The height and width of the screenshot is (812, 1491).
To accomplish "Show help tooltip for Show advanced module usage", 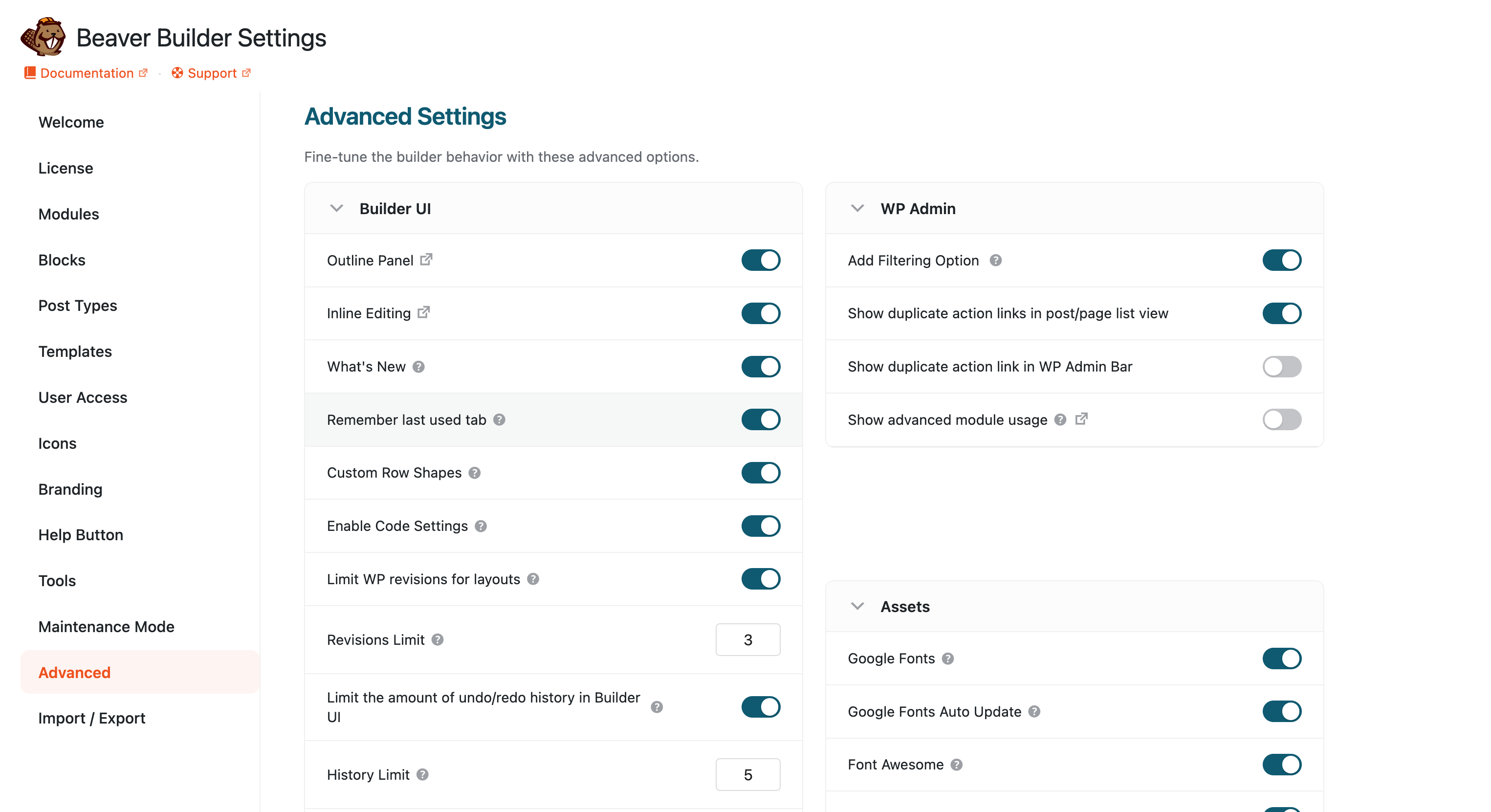I will coord(1060,419).
